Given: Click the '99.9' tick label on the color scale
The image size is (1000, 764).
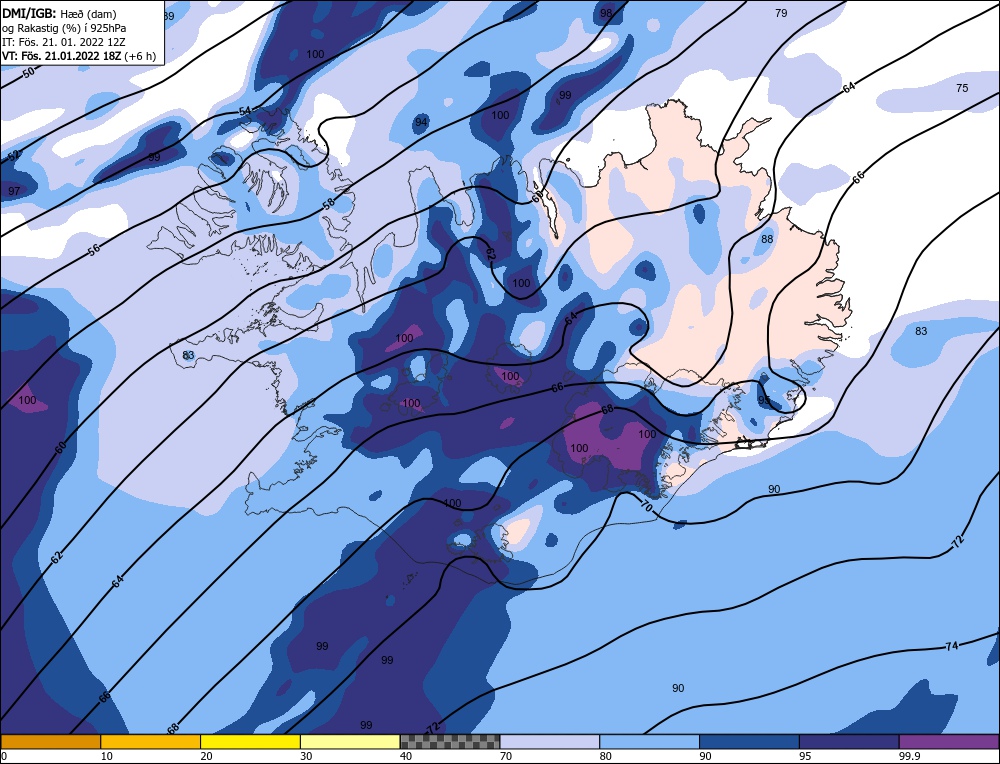Looking at the screenshot, I should click(908, 756).
